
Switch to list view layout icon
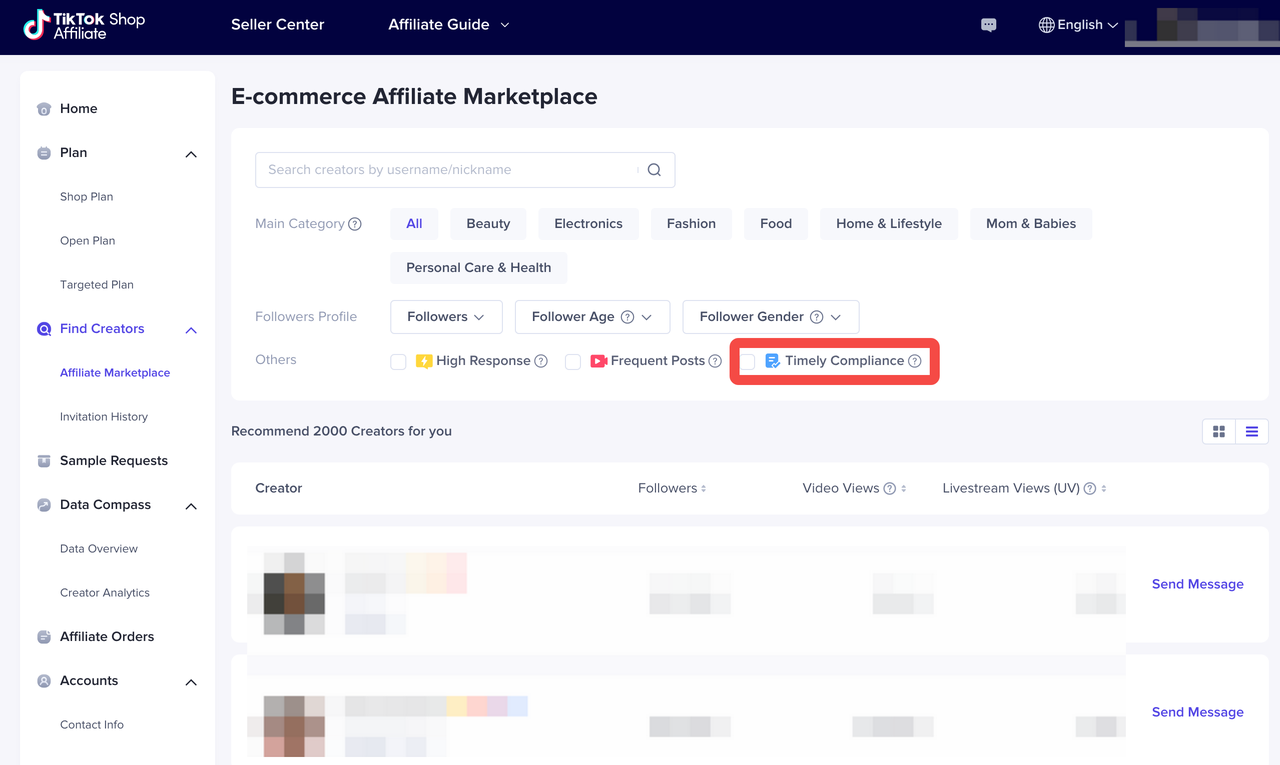click(x=1251, y=431)
